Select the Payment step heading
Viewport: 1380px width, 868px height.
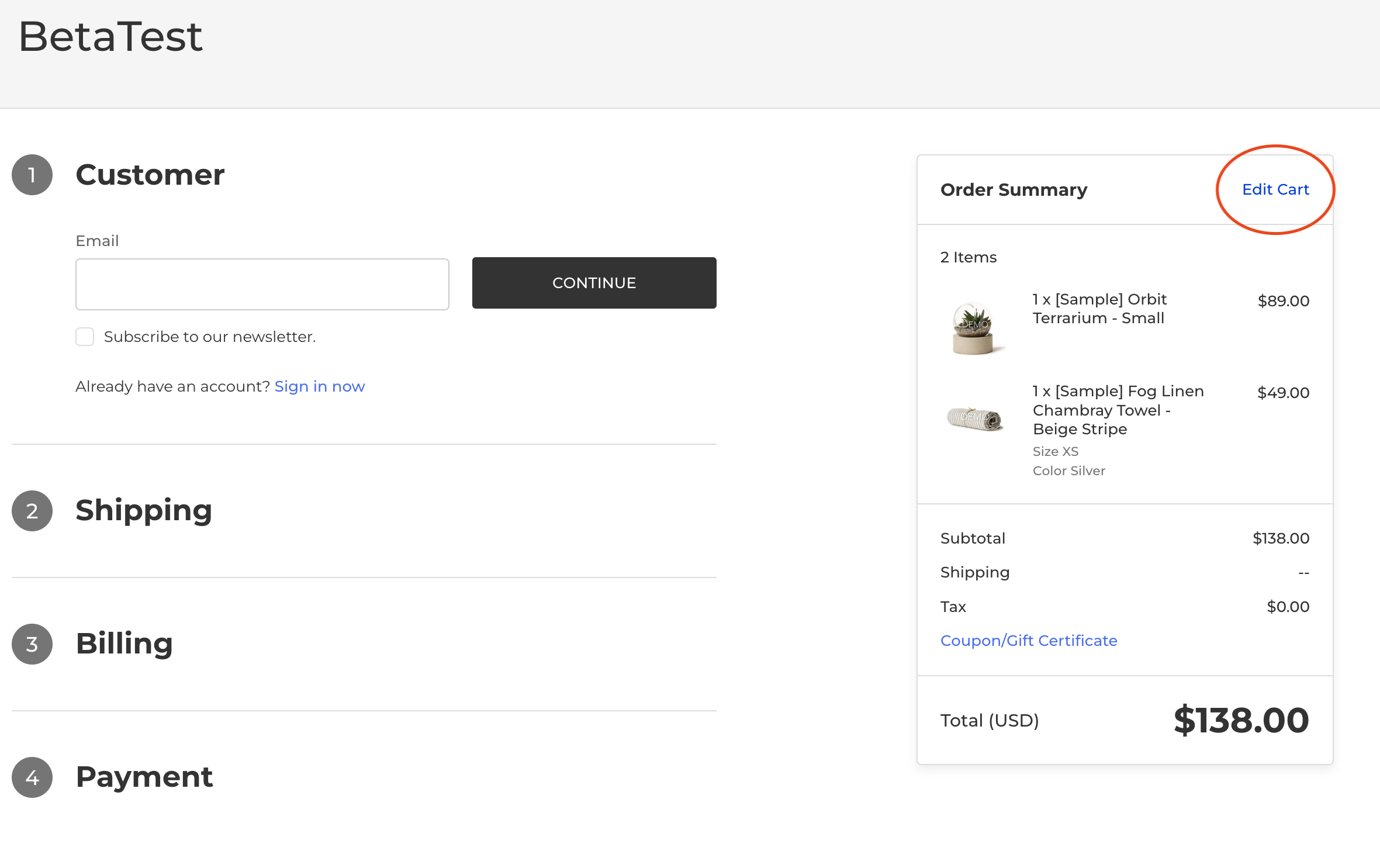pos(144,777)
